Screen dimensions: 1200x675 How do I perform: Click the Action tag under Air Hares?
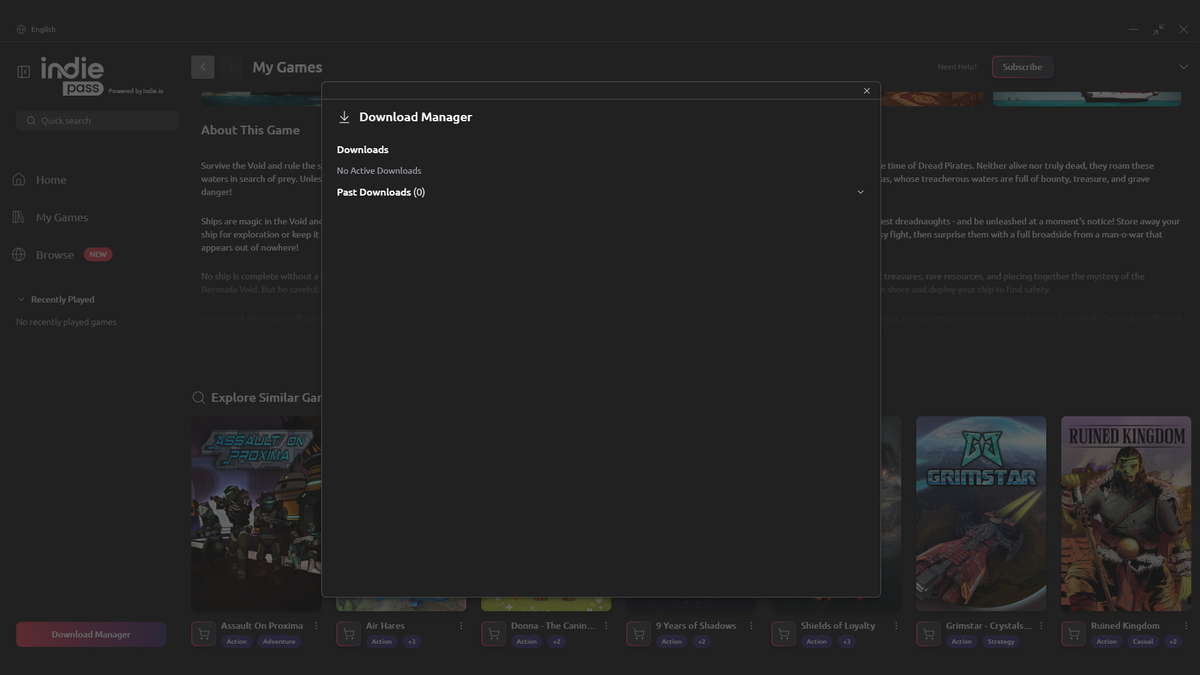[x=382, y=642]
